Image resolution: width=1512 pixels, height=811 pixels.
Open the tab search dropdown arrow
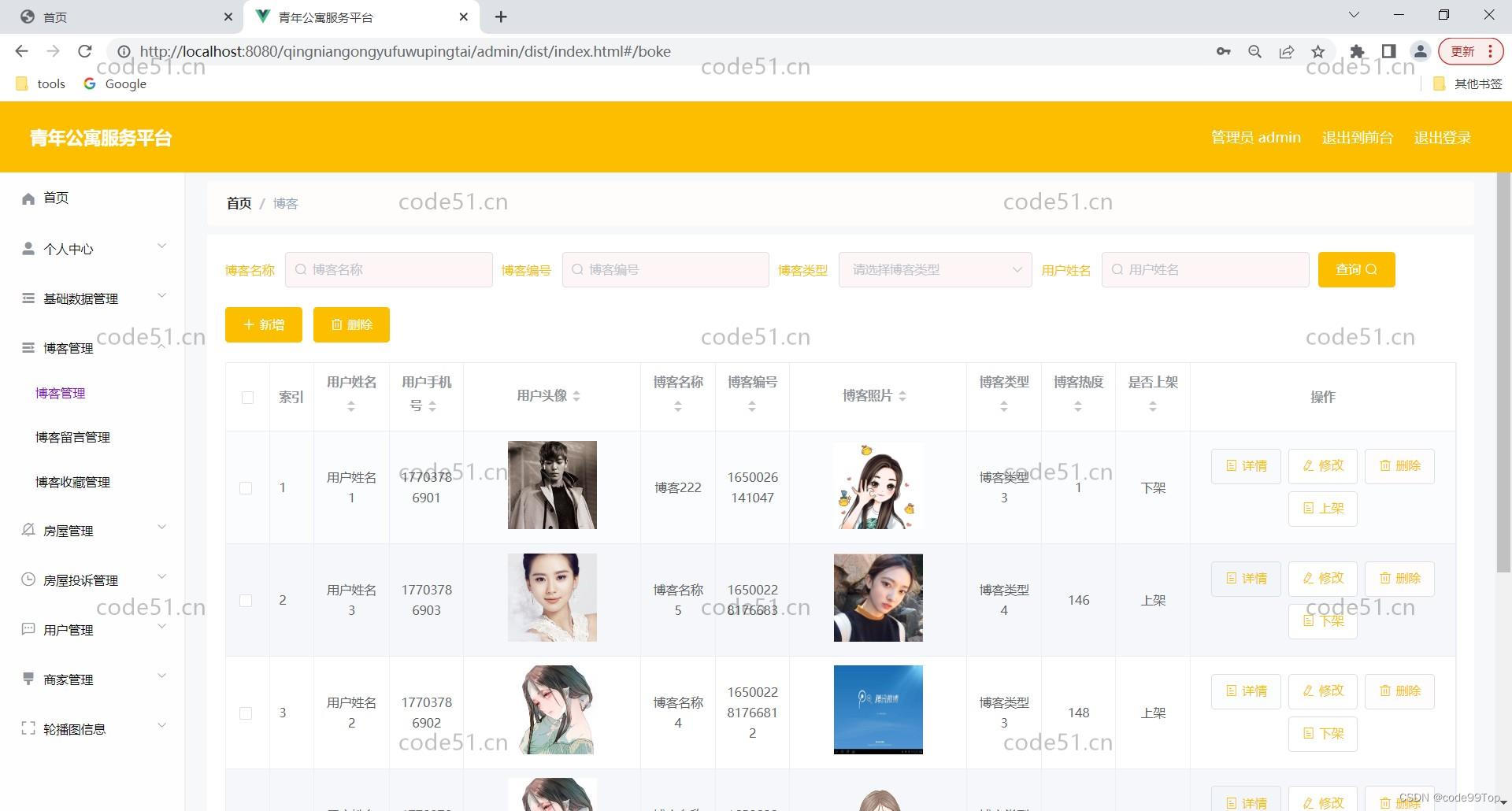click(x=1354, y=15)
